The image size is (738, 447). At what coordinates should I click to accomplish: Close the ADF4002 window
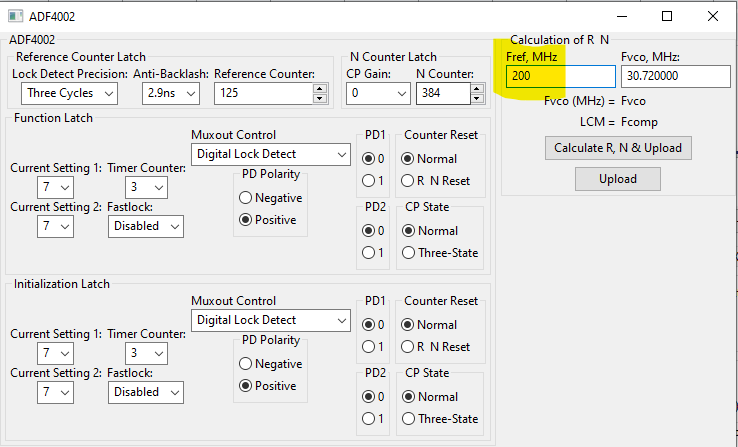click(713, 16)
